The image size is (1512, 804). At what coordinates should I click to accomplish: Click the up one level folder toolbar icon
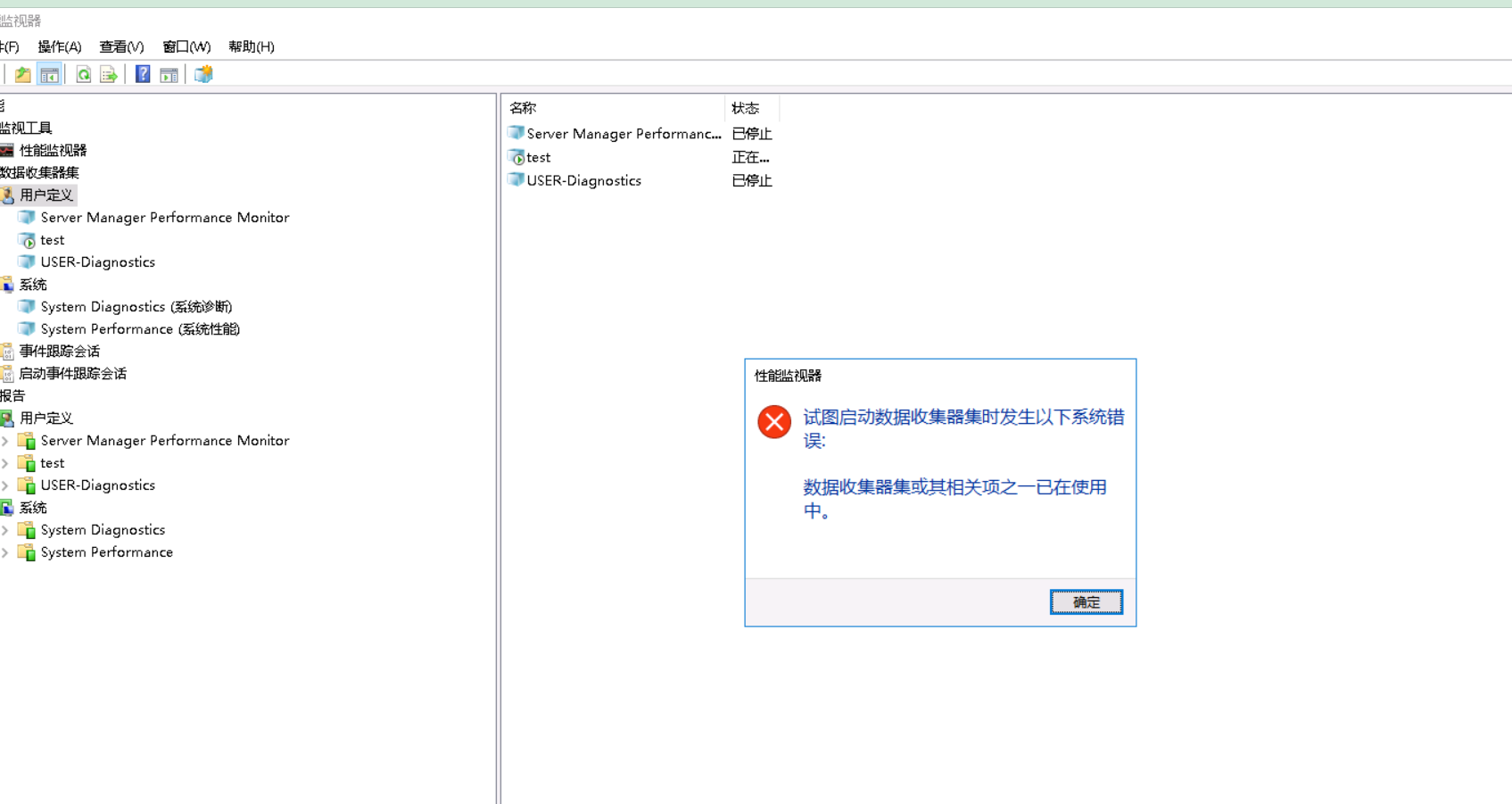[x=22, y=74]
